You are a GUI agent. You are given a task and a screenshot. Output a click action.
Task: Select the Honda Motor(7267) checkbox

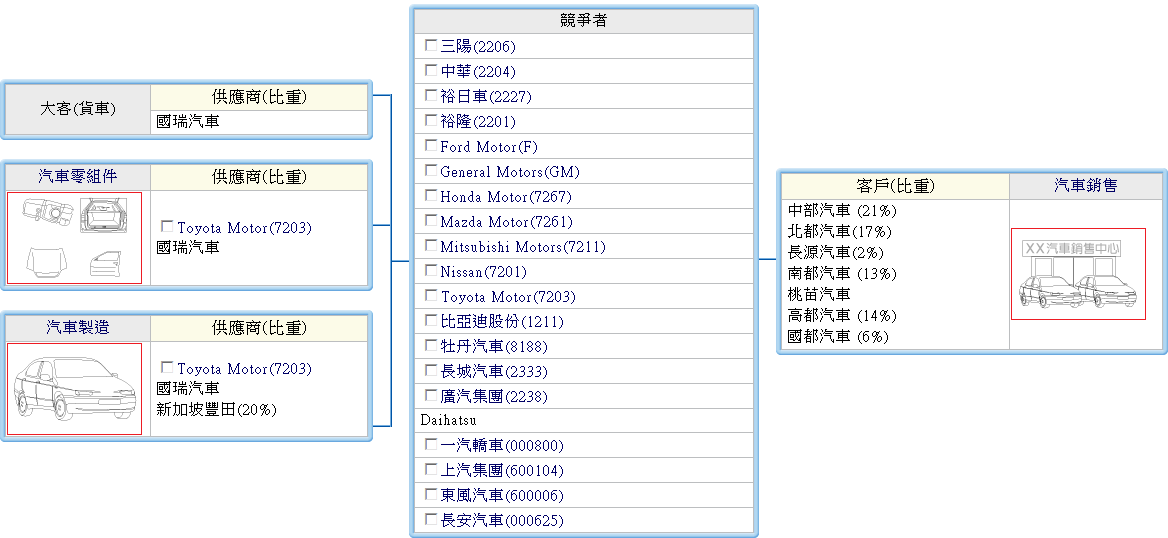point(431,196)
